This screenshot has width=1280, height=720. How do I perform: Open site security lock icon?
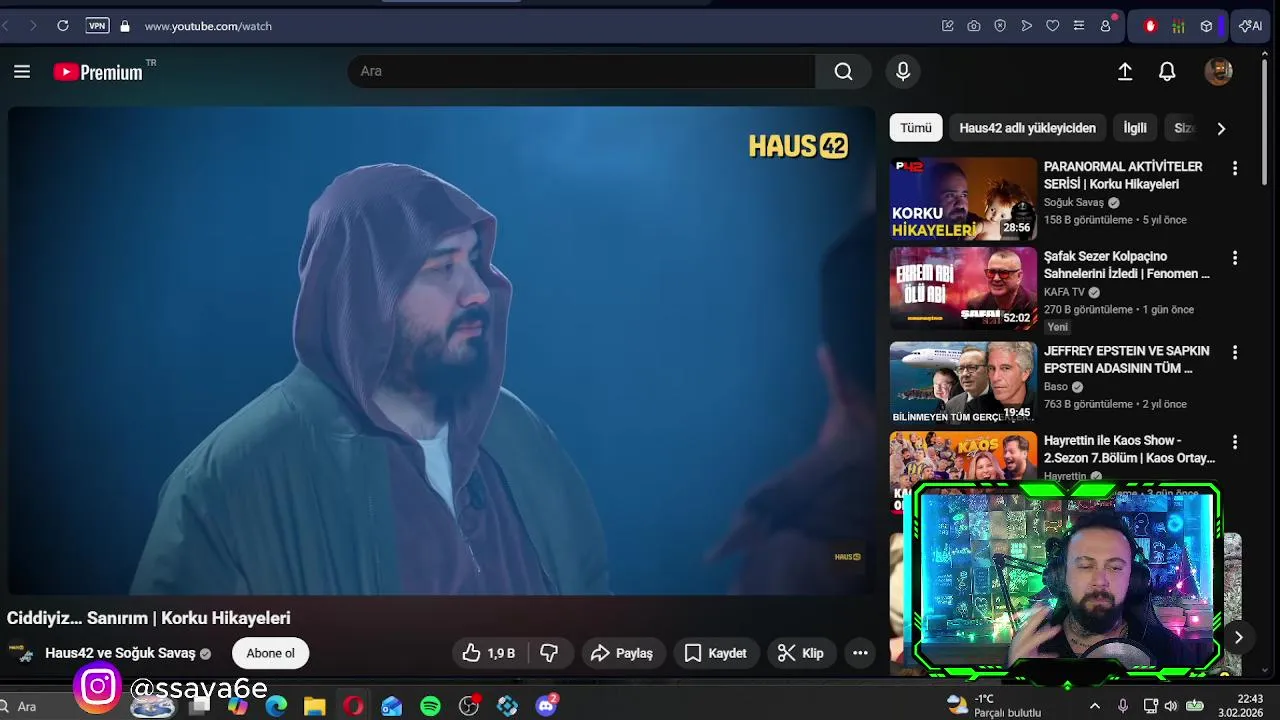[125, 26]
